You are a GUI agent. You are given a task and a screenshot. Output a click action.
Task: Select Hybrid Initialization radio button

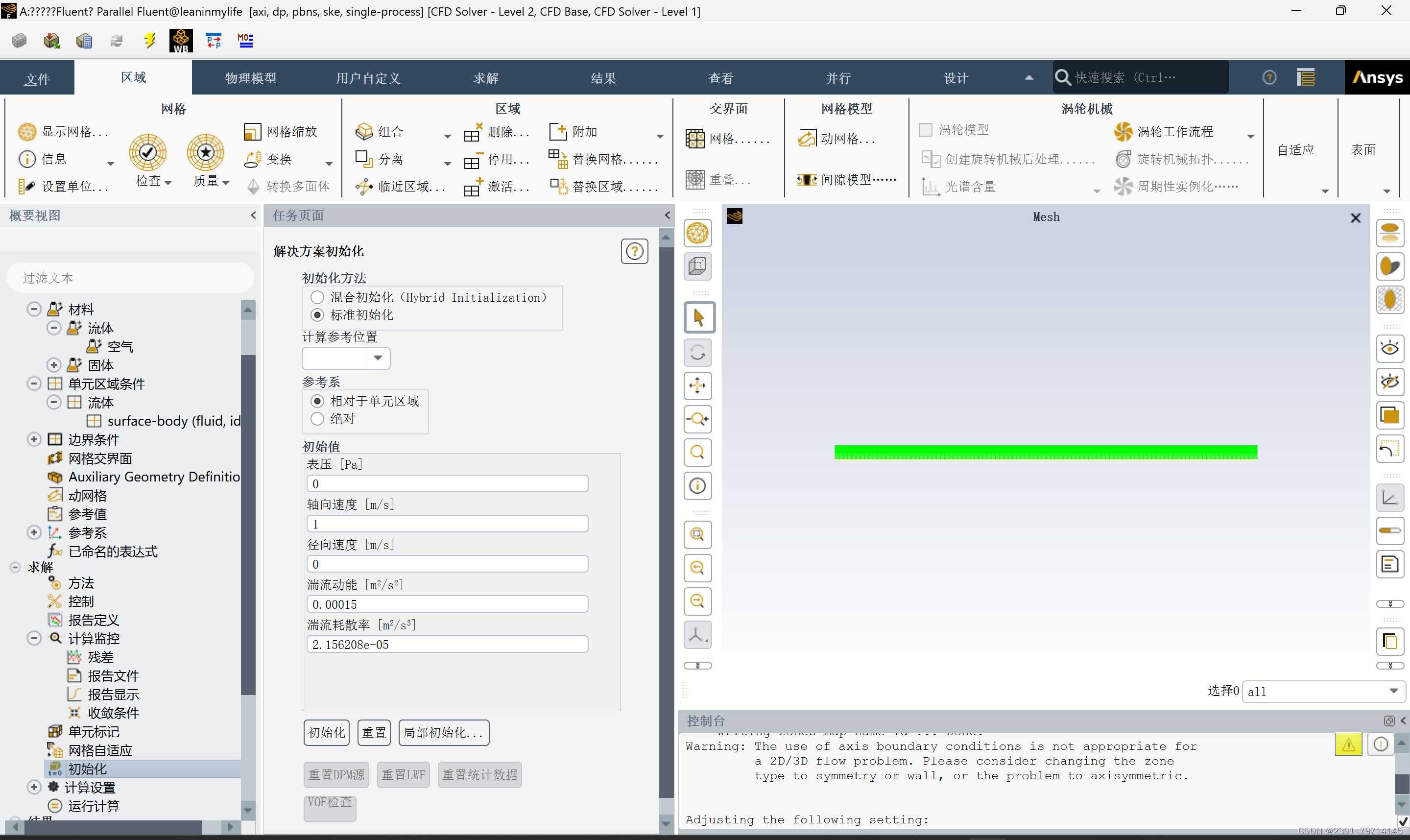pyautogui.click(x=317, y=297)
